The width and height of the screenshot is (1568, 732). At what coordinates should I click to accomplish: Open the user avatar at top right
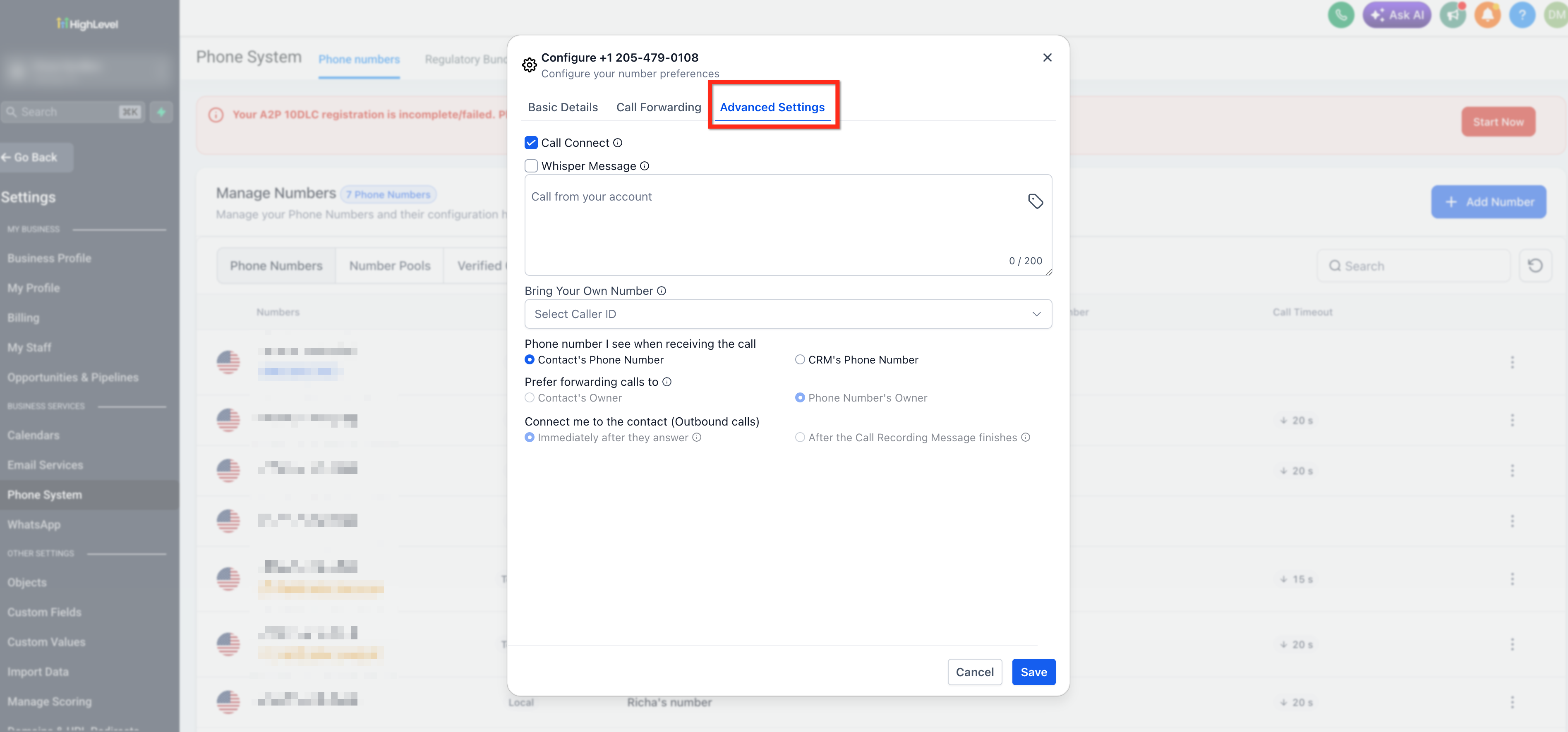pyautogui.click(x=1556, y=15)
